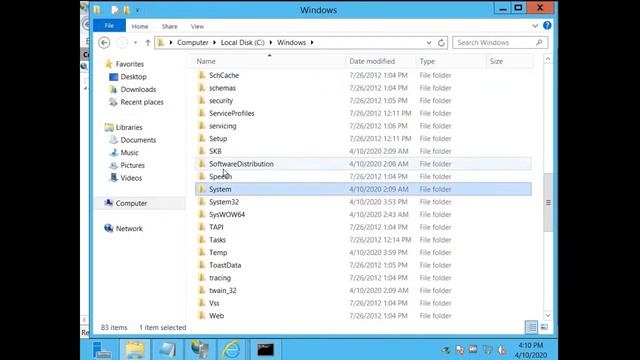This screenshot has width=640, height=360.
Task: Open Server Manager on the taskbar
Action: tap(102, 350)
